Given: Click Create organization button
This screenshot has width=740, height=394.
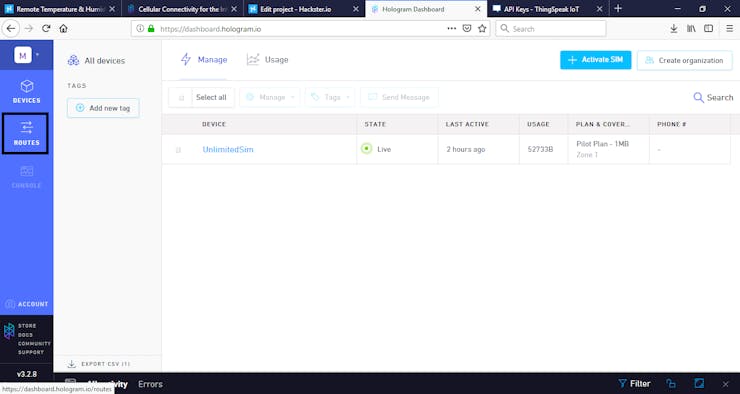Looking at the screenshot, I should [684, 60].
